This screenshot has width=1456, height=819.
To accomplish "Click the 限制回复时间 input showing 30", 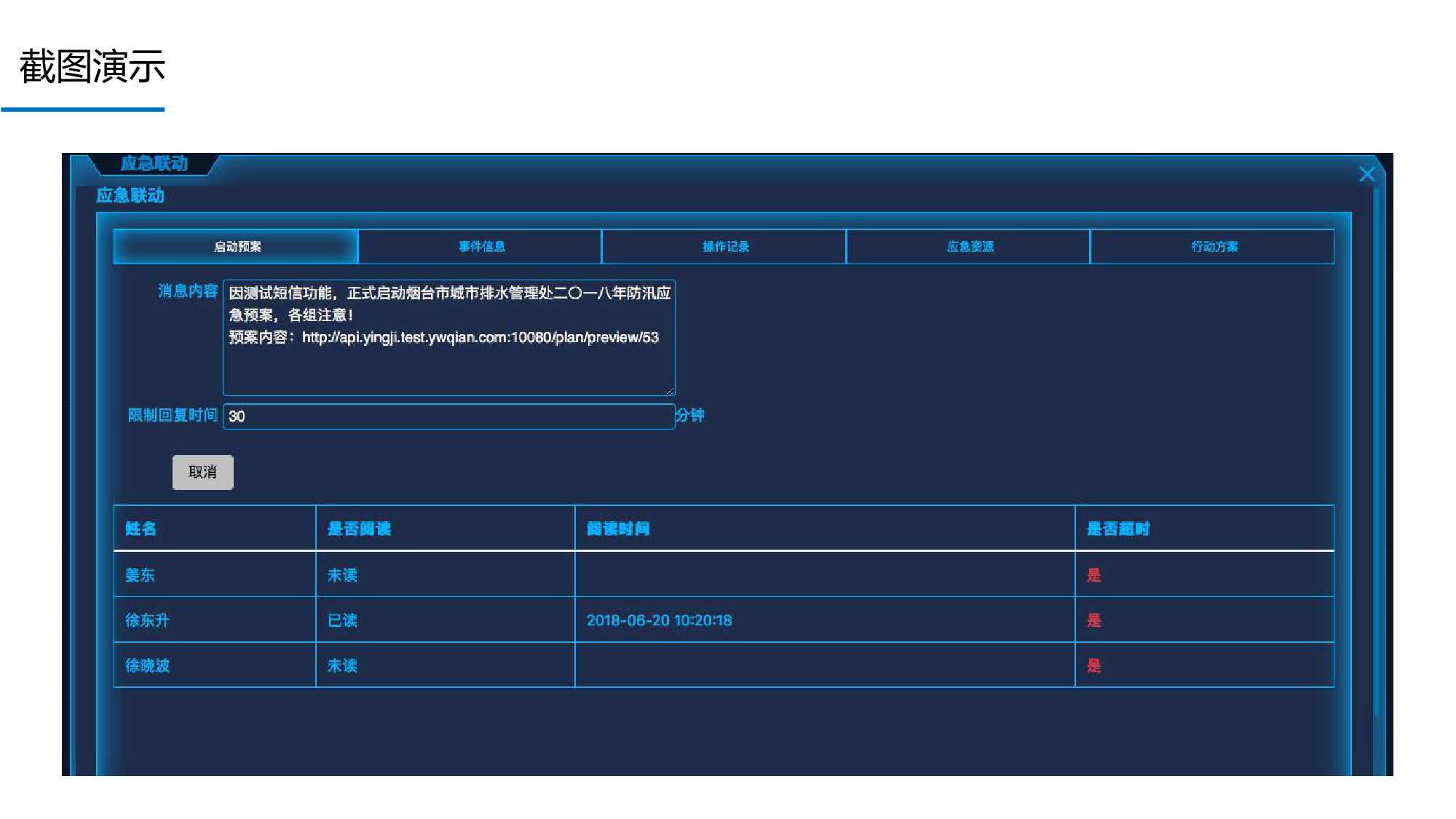I will 449,416.
